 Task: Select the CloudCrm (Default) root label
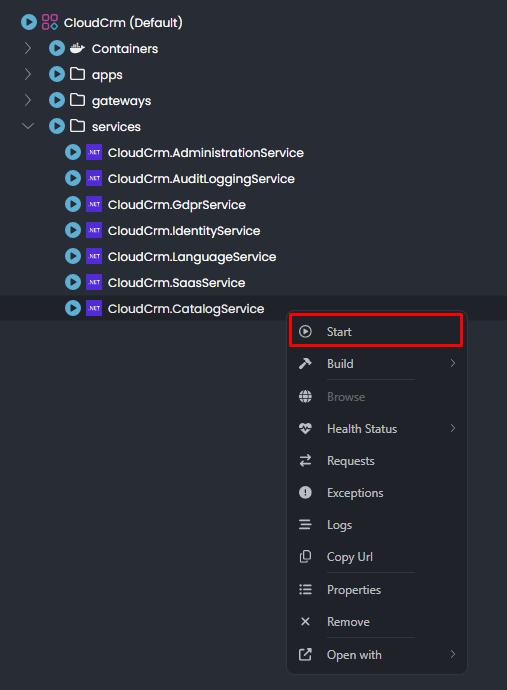tap(123, 22)
